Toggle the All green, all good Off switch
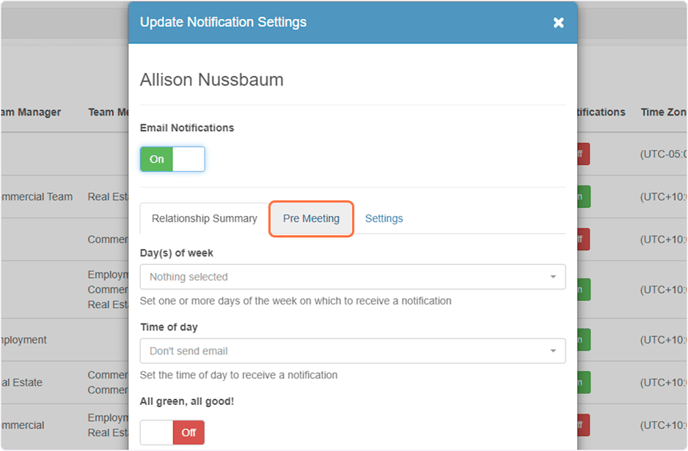This screenshot has height=451, width=688. [x=172, y=433]
